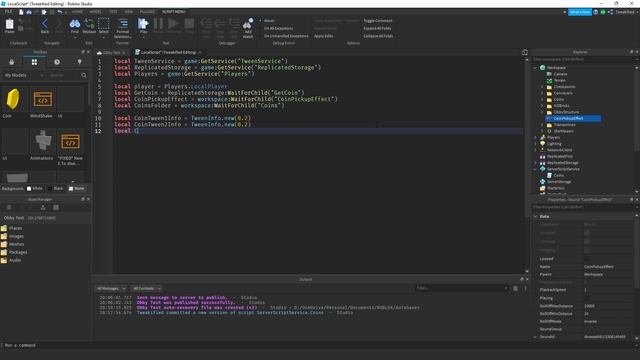Expand the ReplicatedStorage tree node
The width and height of the screenshot is (640, 360).
pyautogui.click(x=536, y=163)
